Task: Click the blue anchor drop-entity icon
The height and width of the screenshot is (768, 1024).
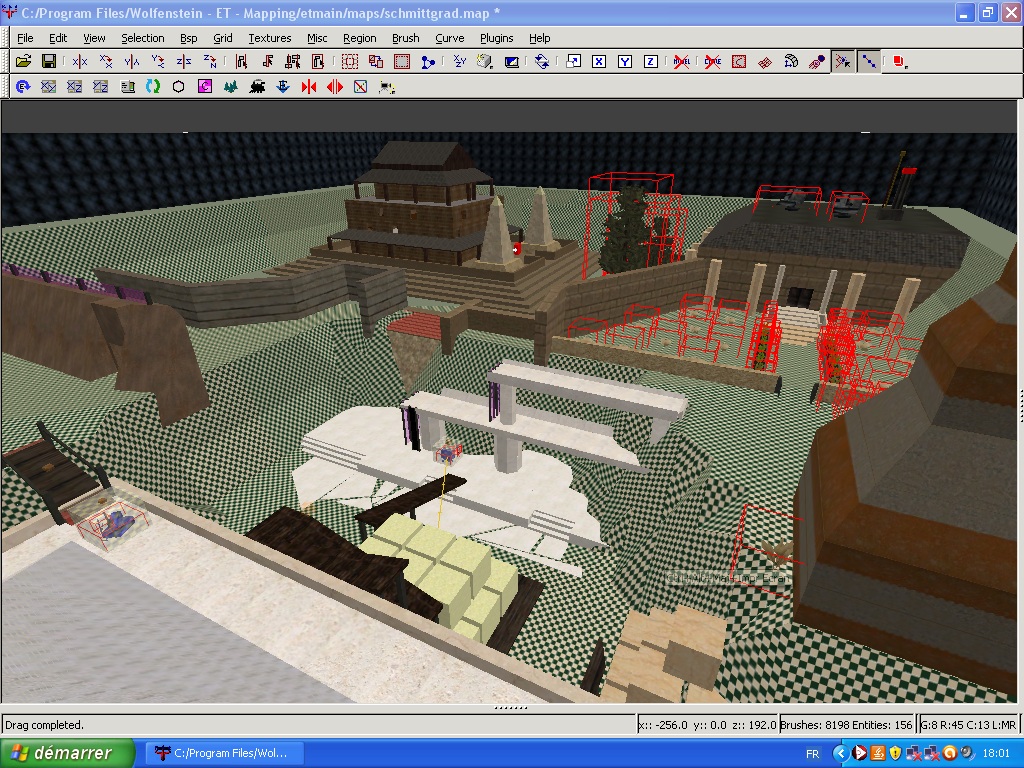Action: click(x=283, y=86)
